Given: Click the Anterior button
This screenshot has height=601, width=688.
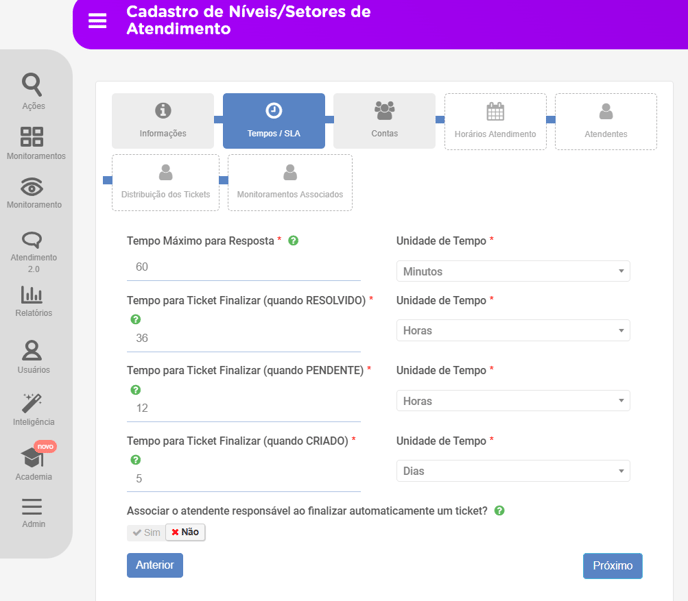Looking at the screenshot, I should (155, 565).
